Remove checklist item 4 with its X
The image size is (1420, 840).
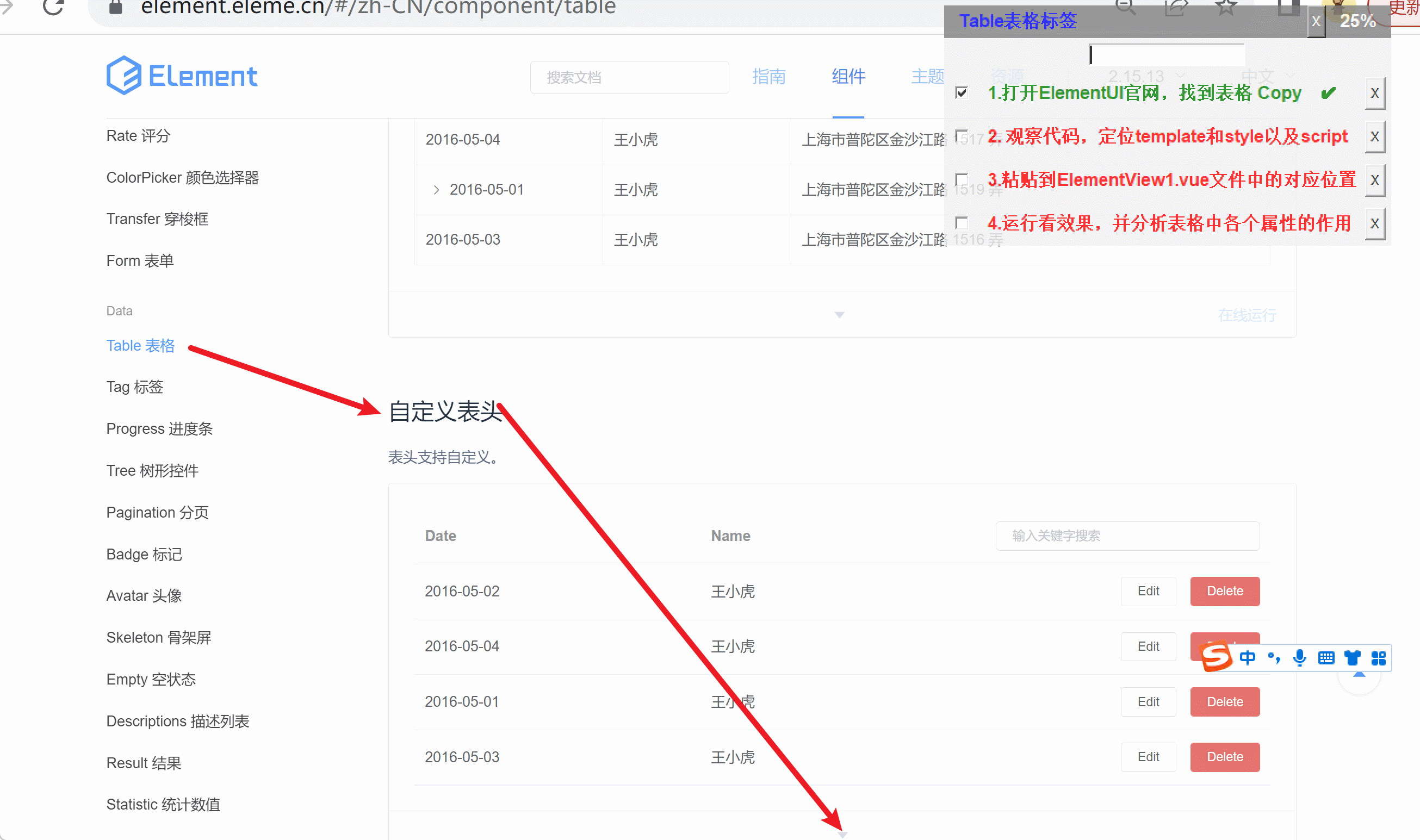pyautogui.click(x=1375, y=223)
